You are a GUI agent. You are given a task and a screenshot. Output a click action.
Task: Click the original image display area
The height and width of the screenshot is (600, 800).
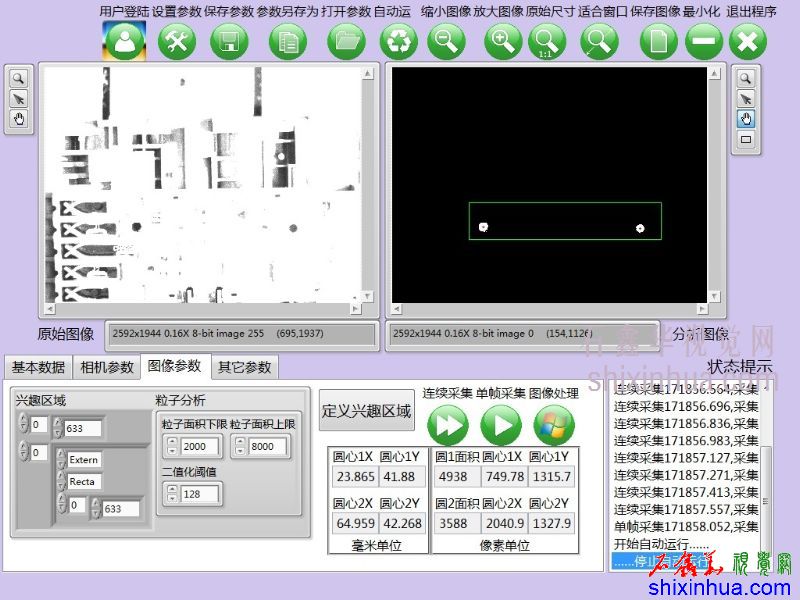(203, 185)
